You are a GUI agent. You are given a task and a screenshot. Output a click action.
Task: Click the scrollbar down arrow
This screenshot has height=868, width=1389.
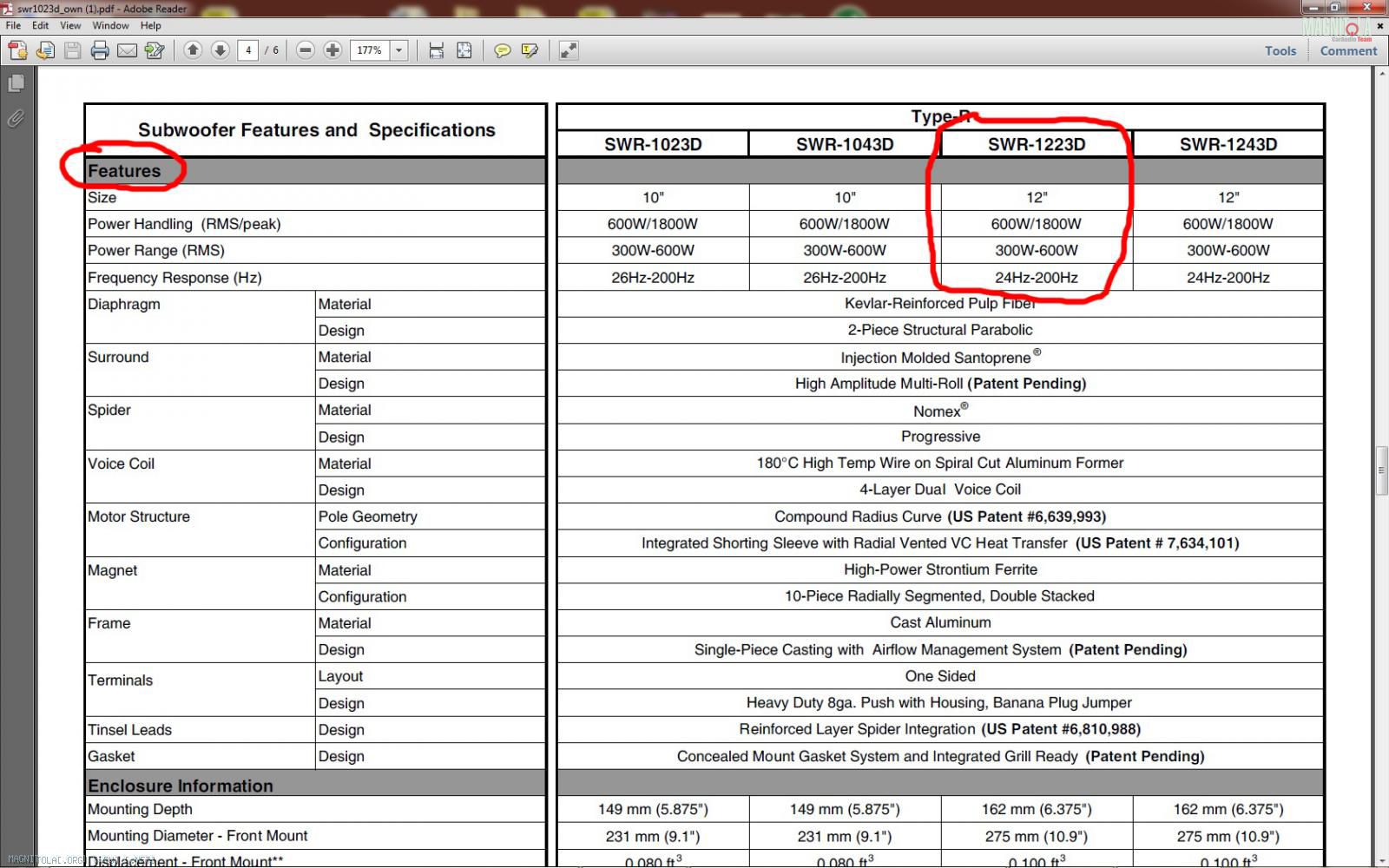coord(1381,860)
